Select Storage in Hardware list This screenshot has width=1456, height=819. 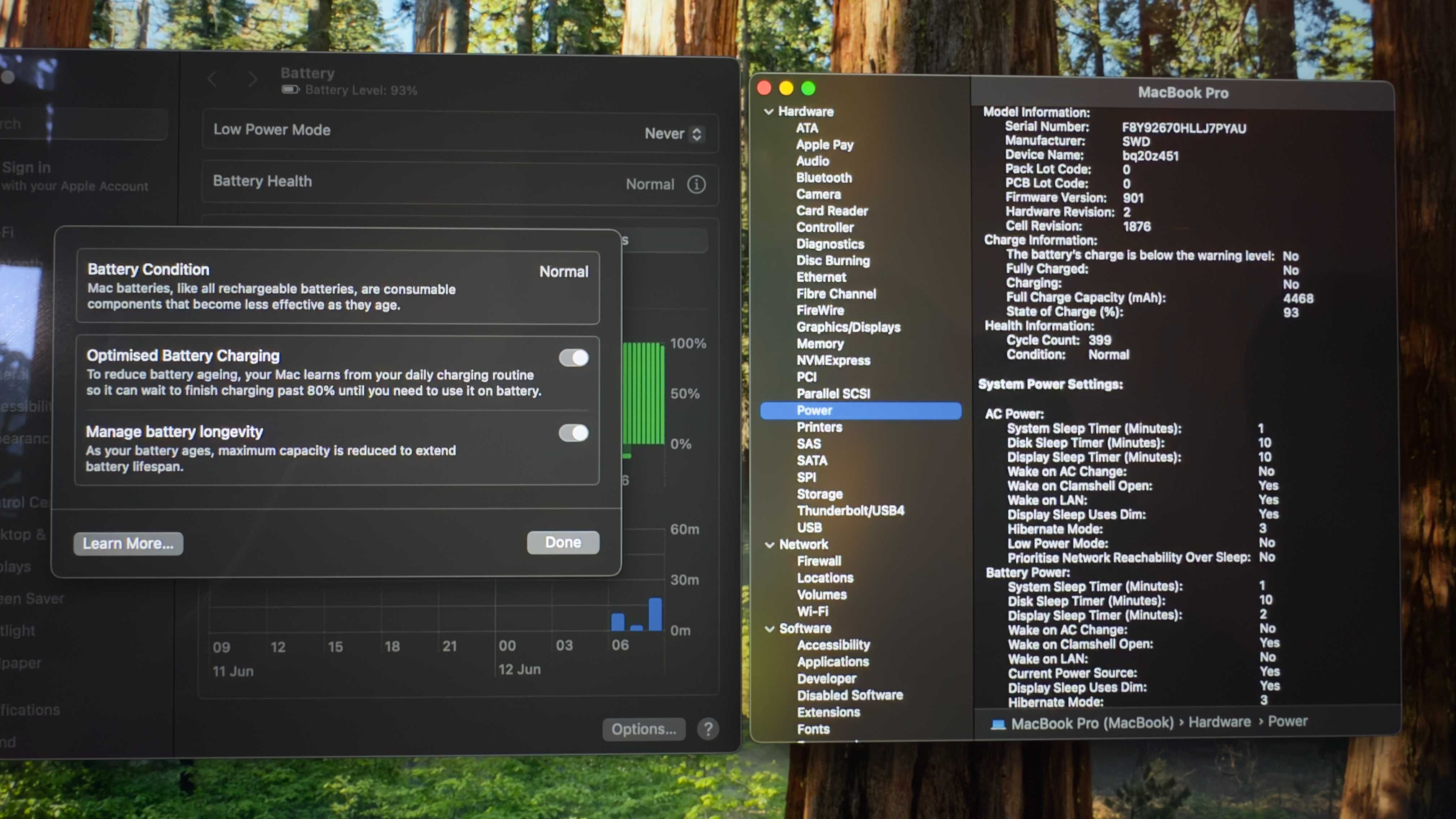(x=820, y=494)
